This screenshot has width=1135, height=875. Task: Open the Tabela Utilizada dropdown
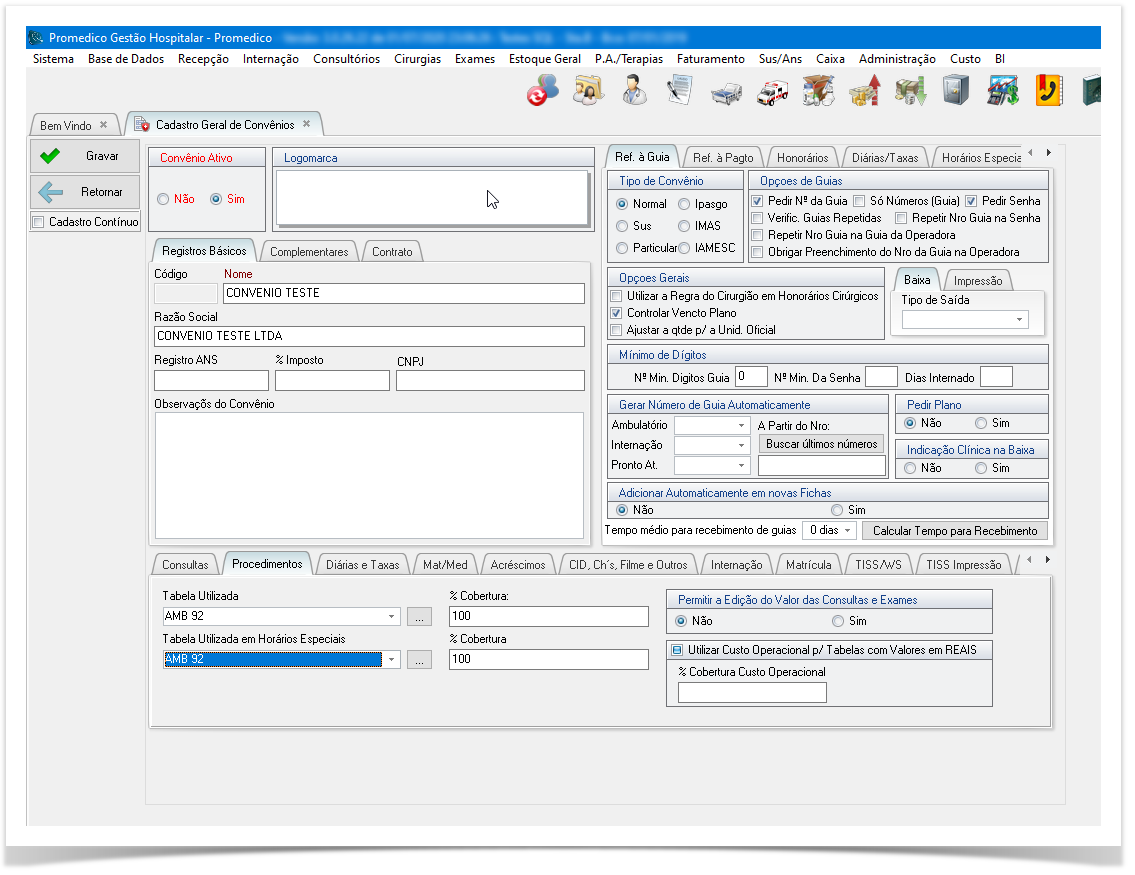(x=391, y=617)
